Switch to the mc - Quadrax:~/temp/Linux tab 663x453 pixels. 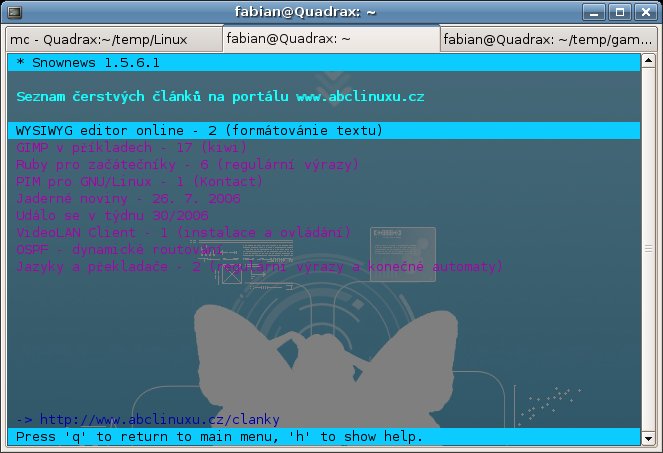(x=114, y=40)
